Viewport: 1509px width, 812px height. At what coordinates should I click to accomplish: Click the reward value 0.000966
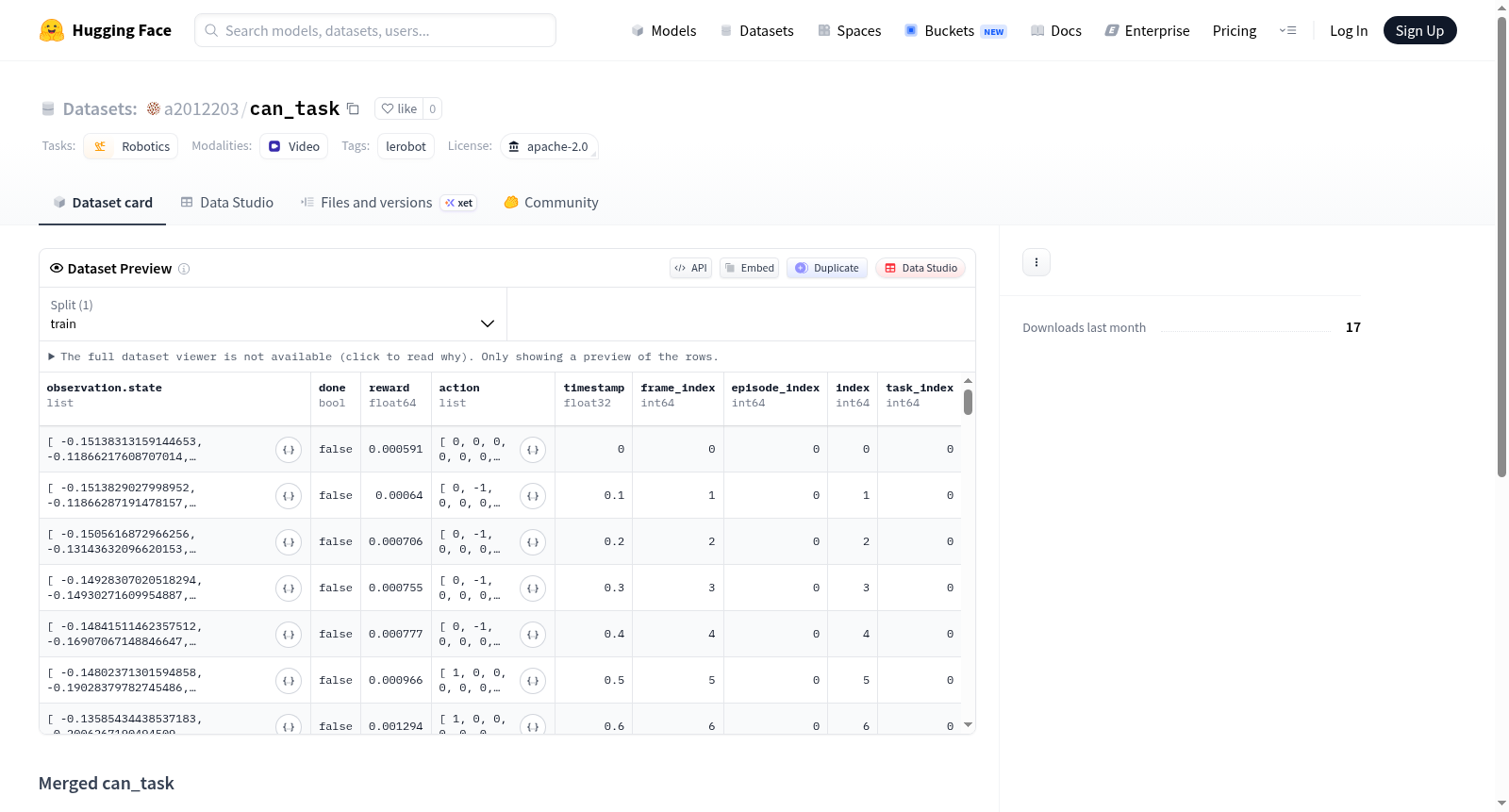pyautogui.click(x=396, y=681)
